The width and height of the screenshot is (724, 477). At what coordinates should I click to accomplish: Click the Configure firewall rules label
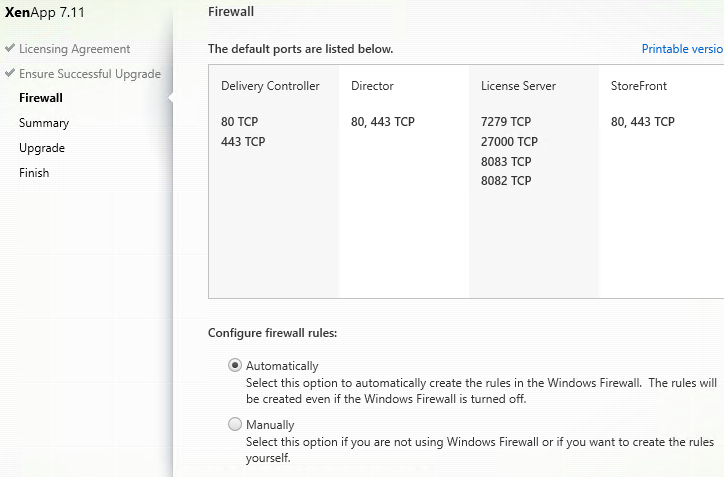tap(272, 333)
